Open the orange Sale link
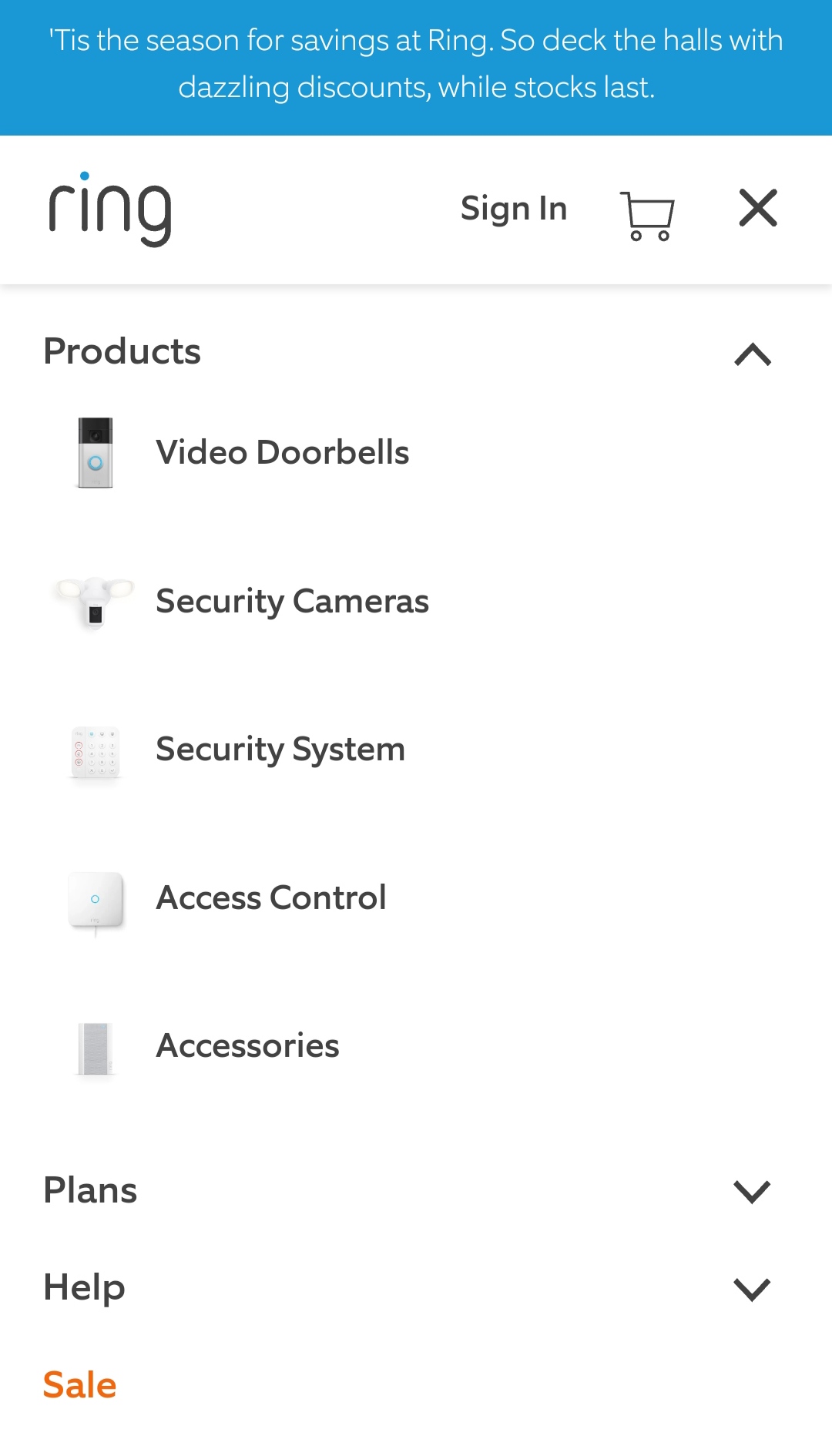 [x=80, y=1385]
